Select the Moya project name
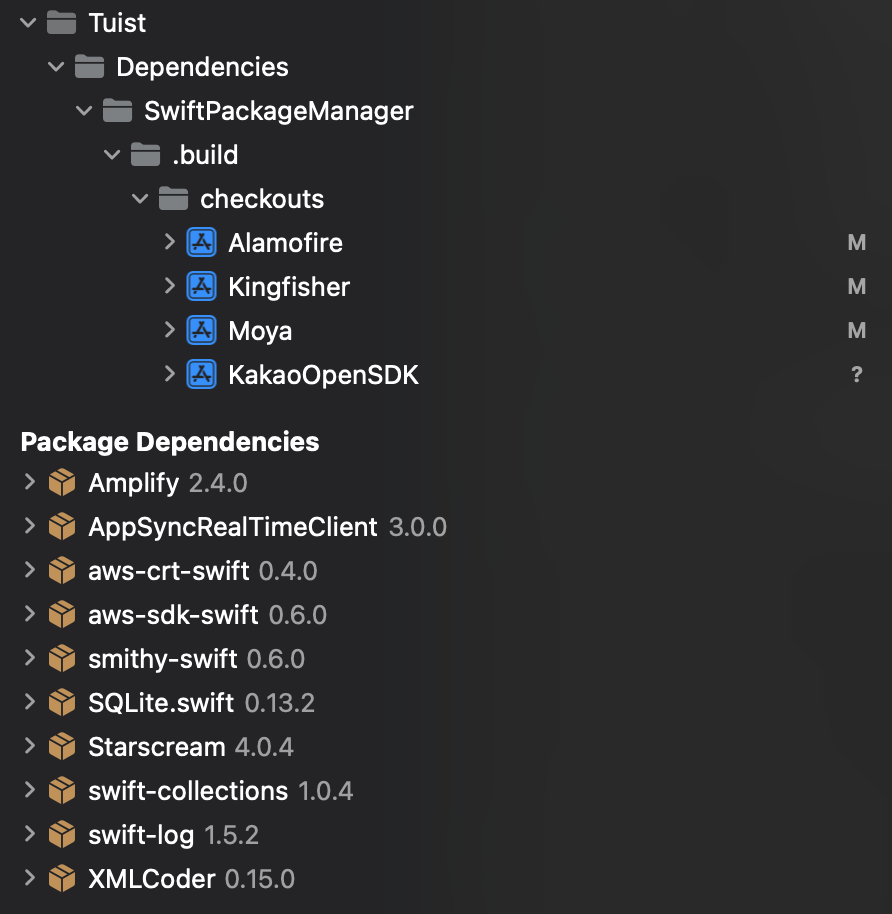Image resolution: width=892 pixels, height=914 pixels. [x=260, y=332]
